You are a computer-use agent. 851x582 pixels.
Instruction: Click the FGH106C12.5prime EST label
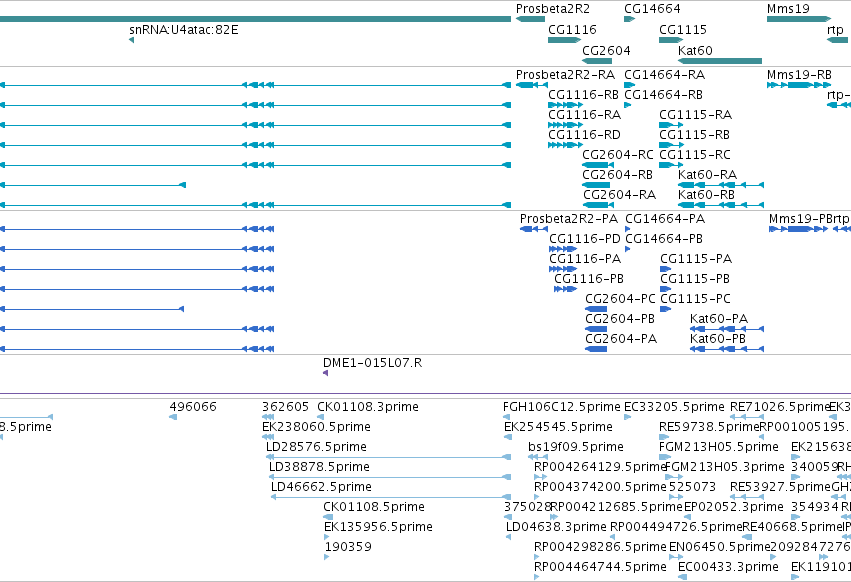coord(561,408)
